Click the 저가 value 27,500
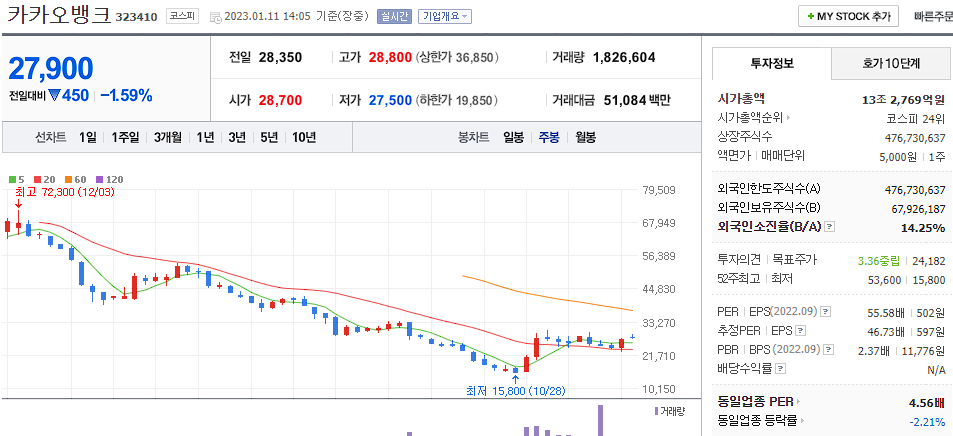953x436 pixels. point(390,100)
